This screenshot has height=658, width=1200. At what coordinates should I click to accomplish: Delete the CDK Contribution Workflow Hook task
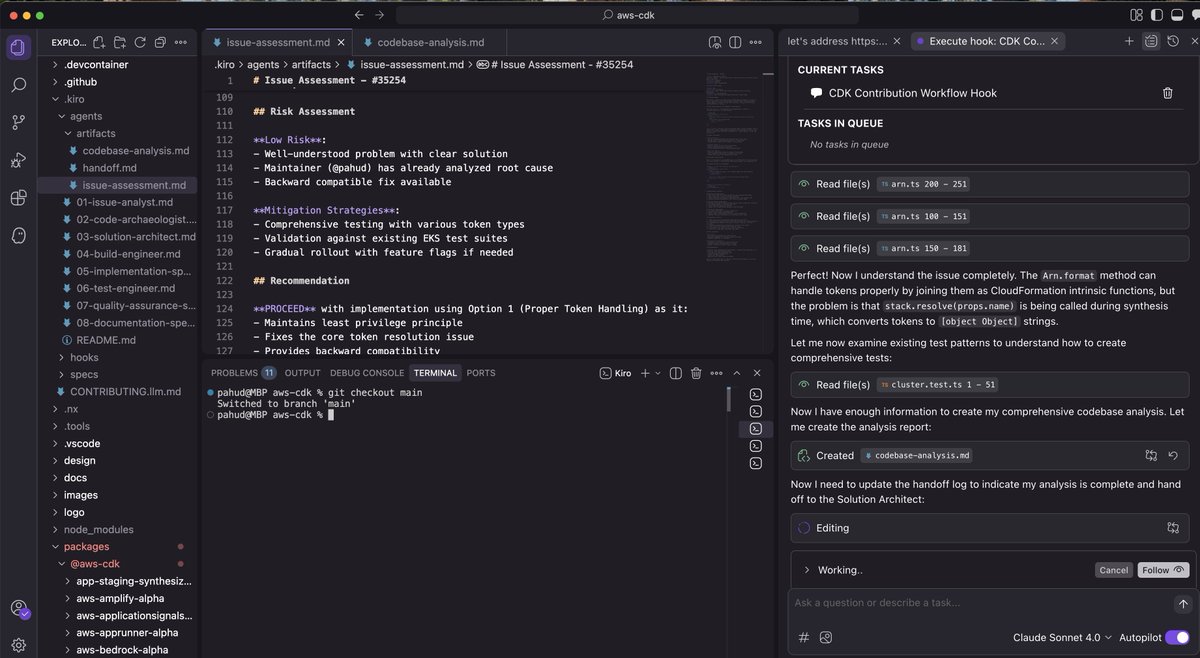pyautogui.click(x=1167, y=93)
